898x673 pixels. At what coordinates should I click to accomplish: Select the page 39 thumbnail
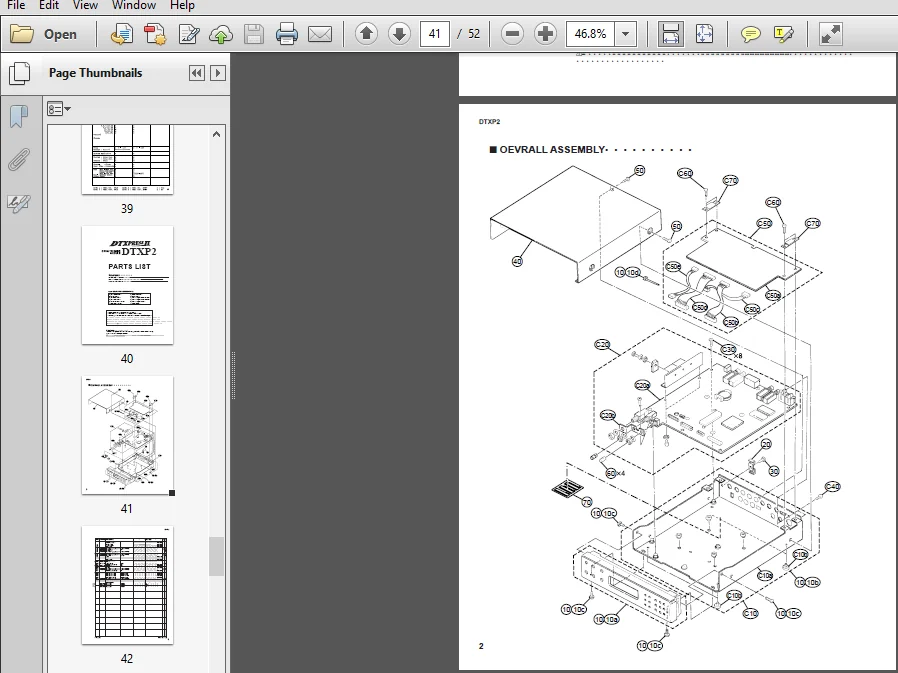127,159
